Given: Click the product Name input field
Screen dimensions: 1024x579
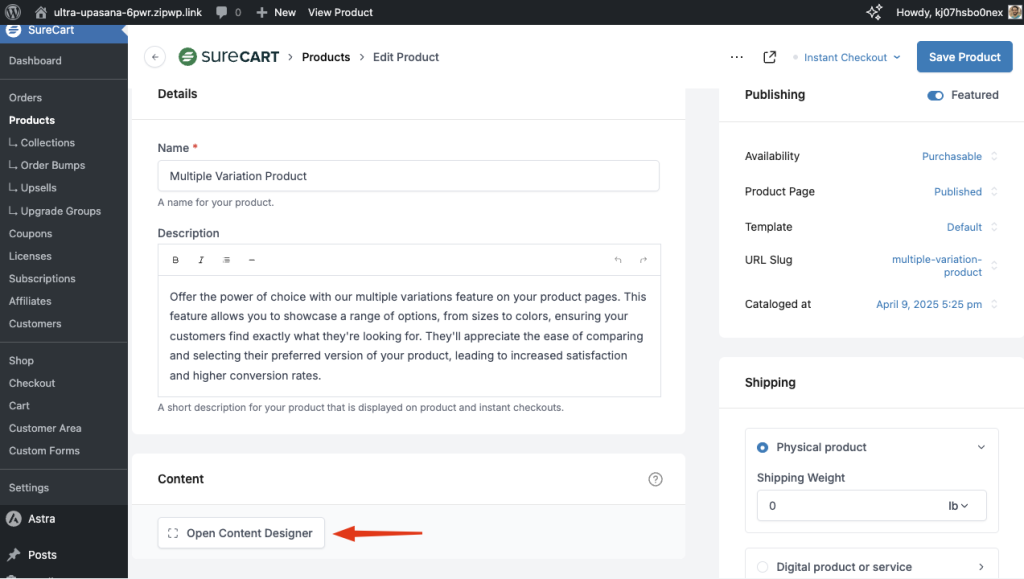Looking at the screenshot, I should tap(408, 176).
